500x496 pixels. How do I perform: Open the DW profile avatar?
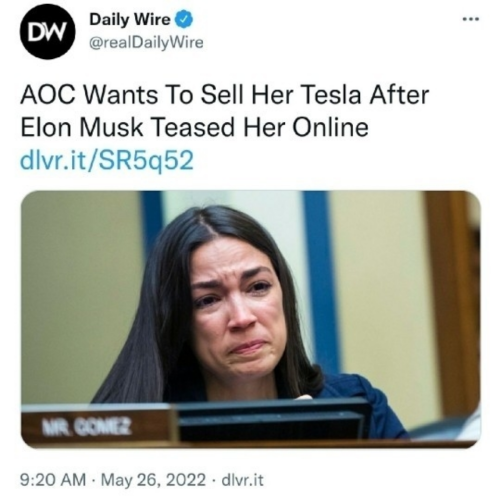[x=47, y=32]
